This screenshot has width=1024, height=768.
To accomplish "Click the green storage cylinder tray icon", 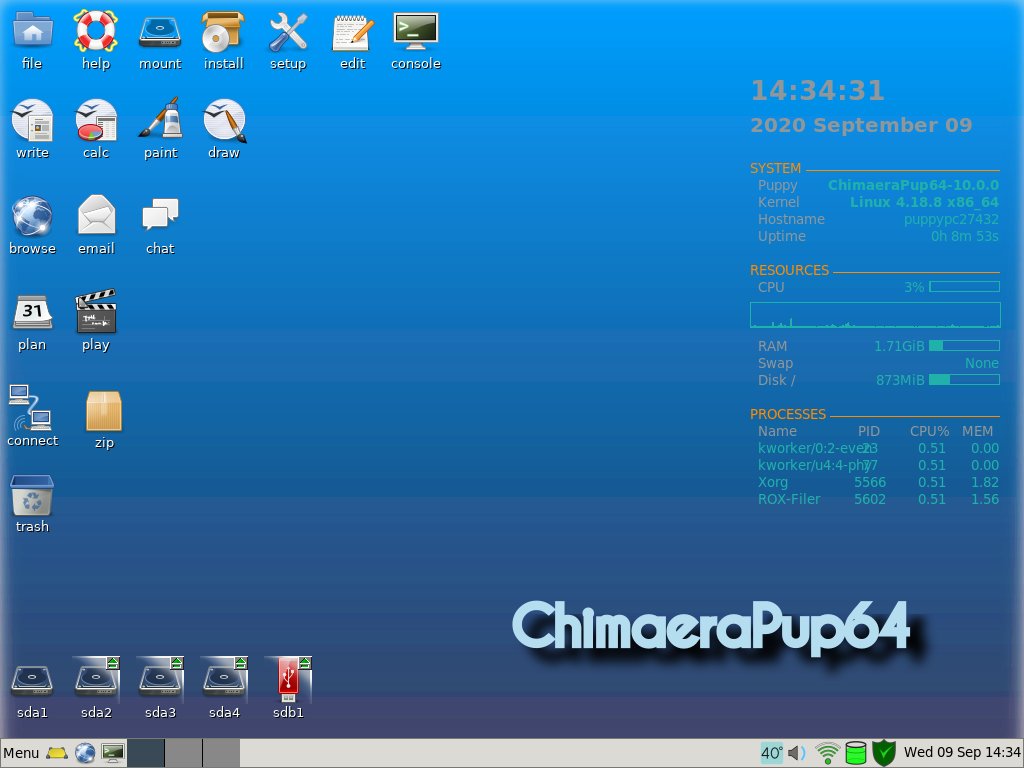I will click(x=856, y=753).
